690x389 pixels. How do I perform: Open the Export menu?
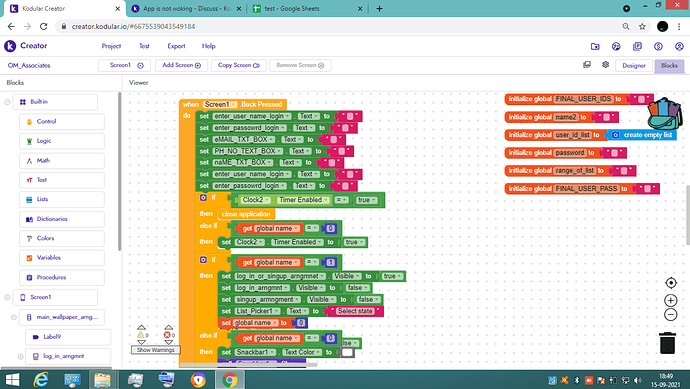pos(176,46)
